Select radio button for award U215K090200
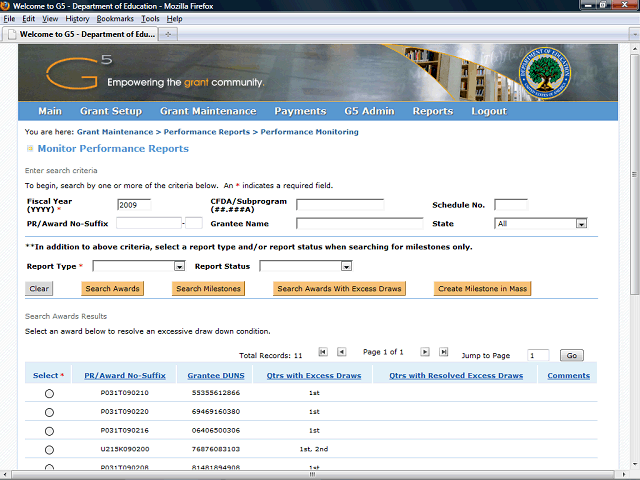 [49, 450]
